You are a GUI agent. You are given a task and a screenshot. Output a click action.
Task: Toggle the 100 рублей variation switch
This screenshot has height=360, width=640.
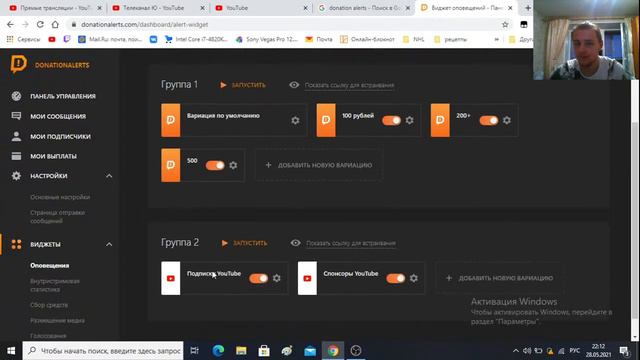(x=391, y=120)
